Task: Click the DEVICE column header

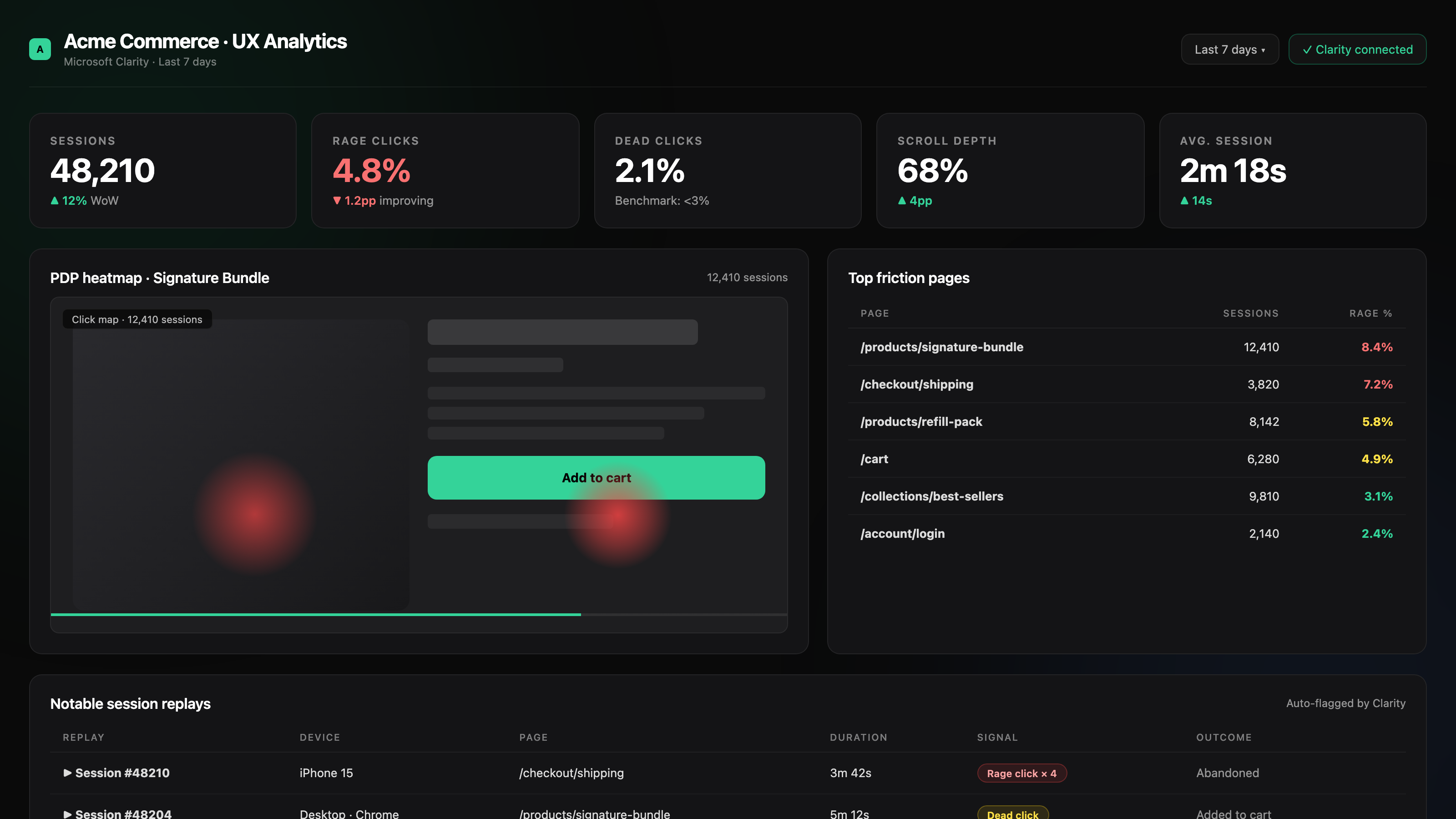Action: pyautogui.click(x=319, y=737)
